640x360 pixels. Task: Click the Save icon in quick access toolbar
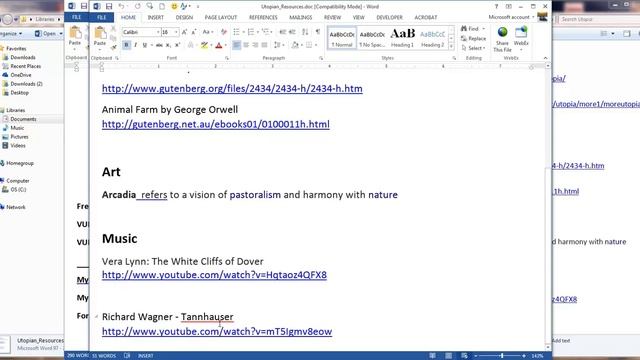(109, 7)
